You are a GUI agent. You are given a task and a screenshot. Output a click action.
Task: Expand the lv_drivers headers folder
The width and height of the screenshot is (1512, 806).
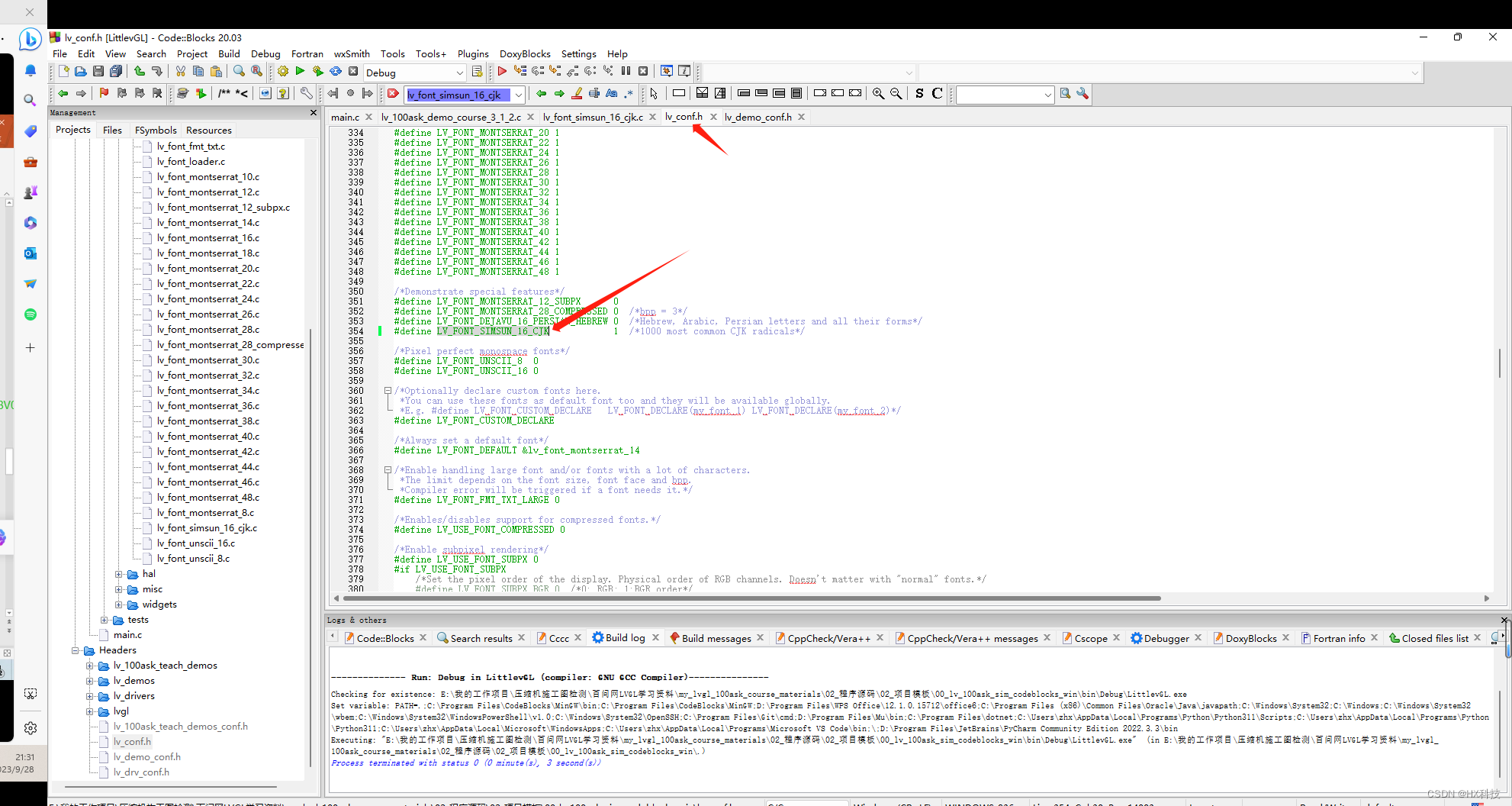point(90,696)
